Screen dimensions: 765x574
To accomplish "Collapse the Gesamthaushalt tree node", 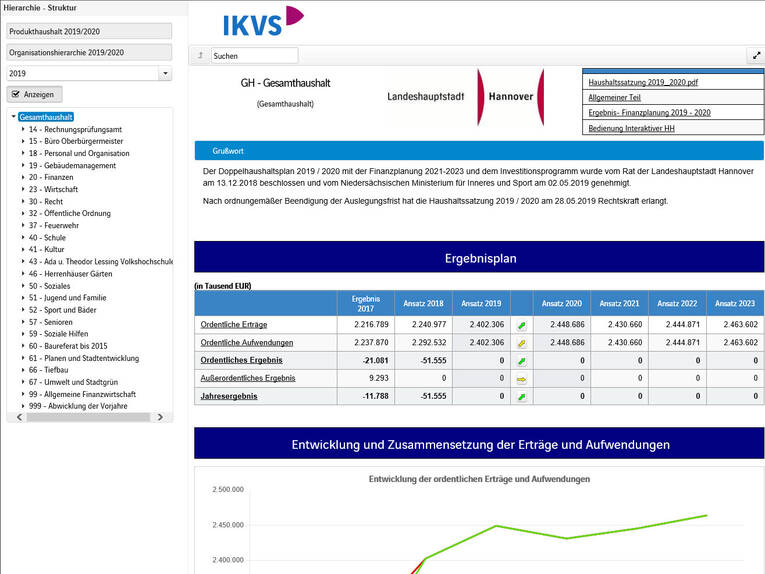I will point(13,118).
